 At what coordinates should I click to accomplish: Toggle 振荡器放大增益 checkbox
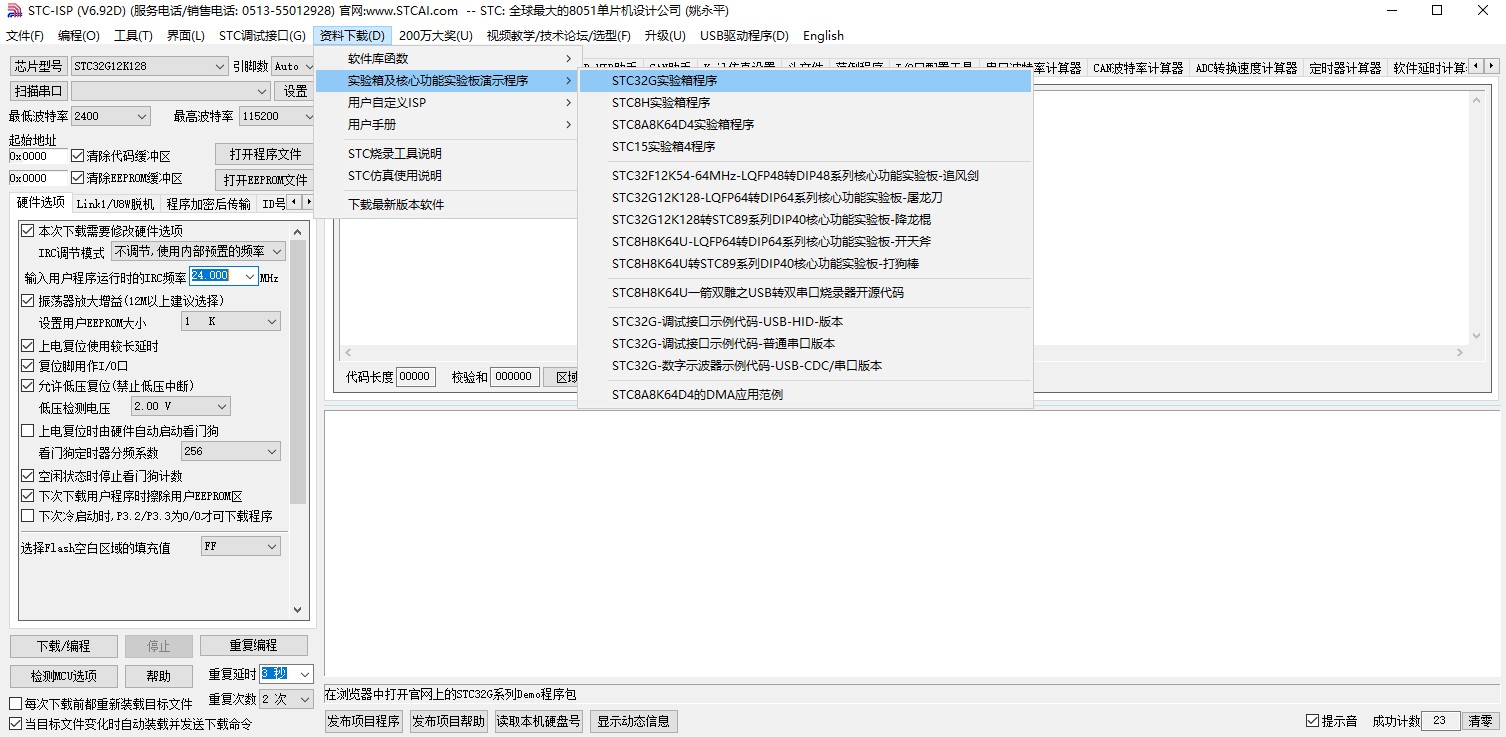click(28, 300)
